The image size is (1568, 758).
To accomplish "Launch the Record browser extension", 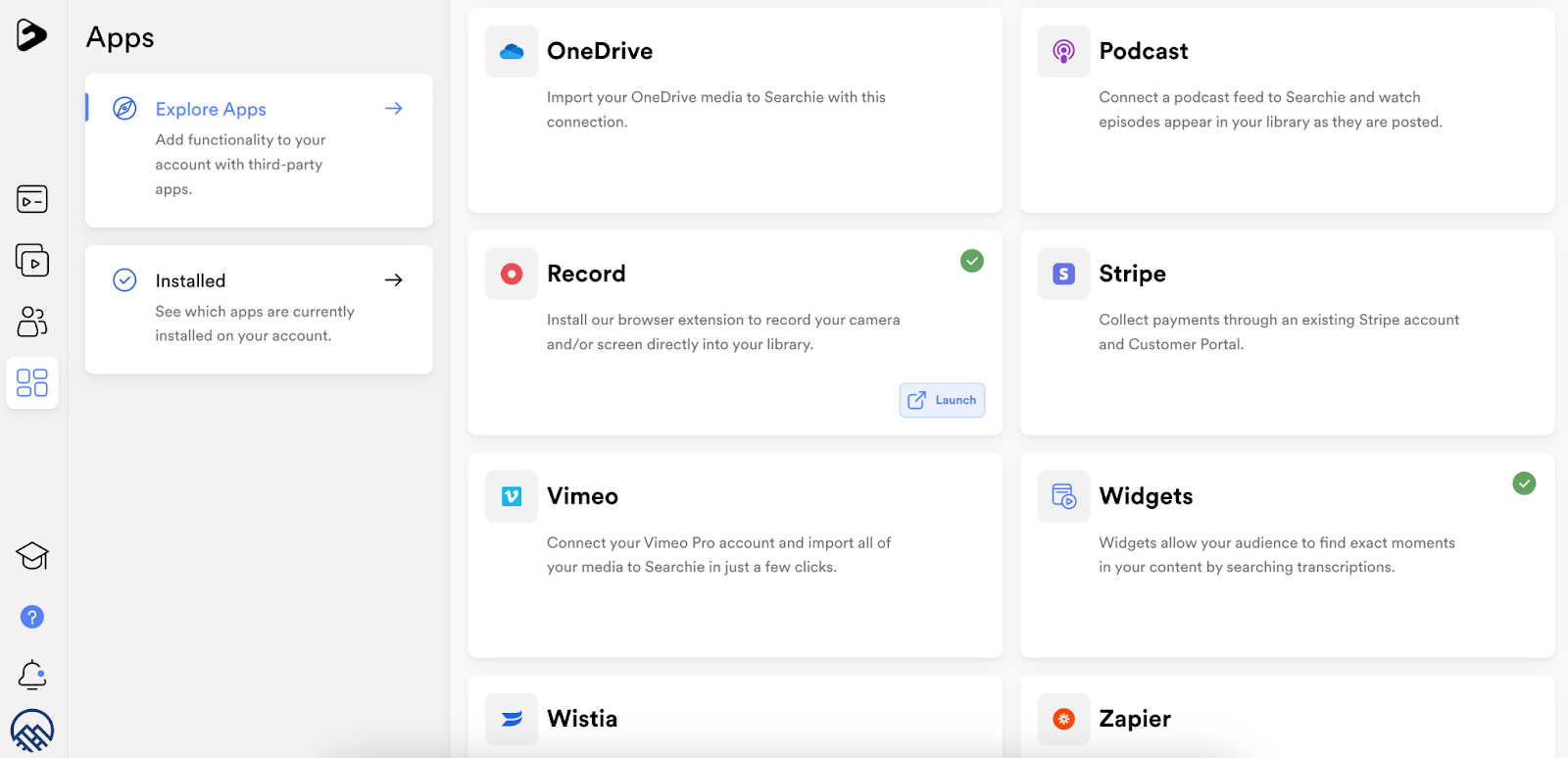I will pos(942,400).
